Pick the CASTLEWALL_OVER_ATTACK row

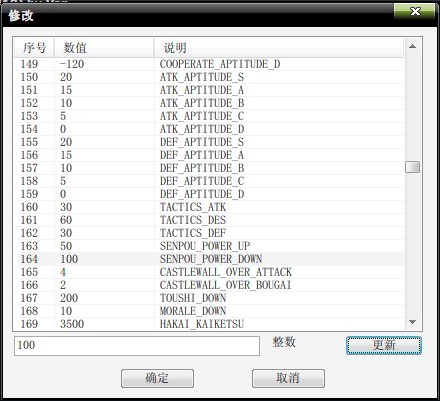tap(209, 272)
